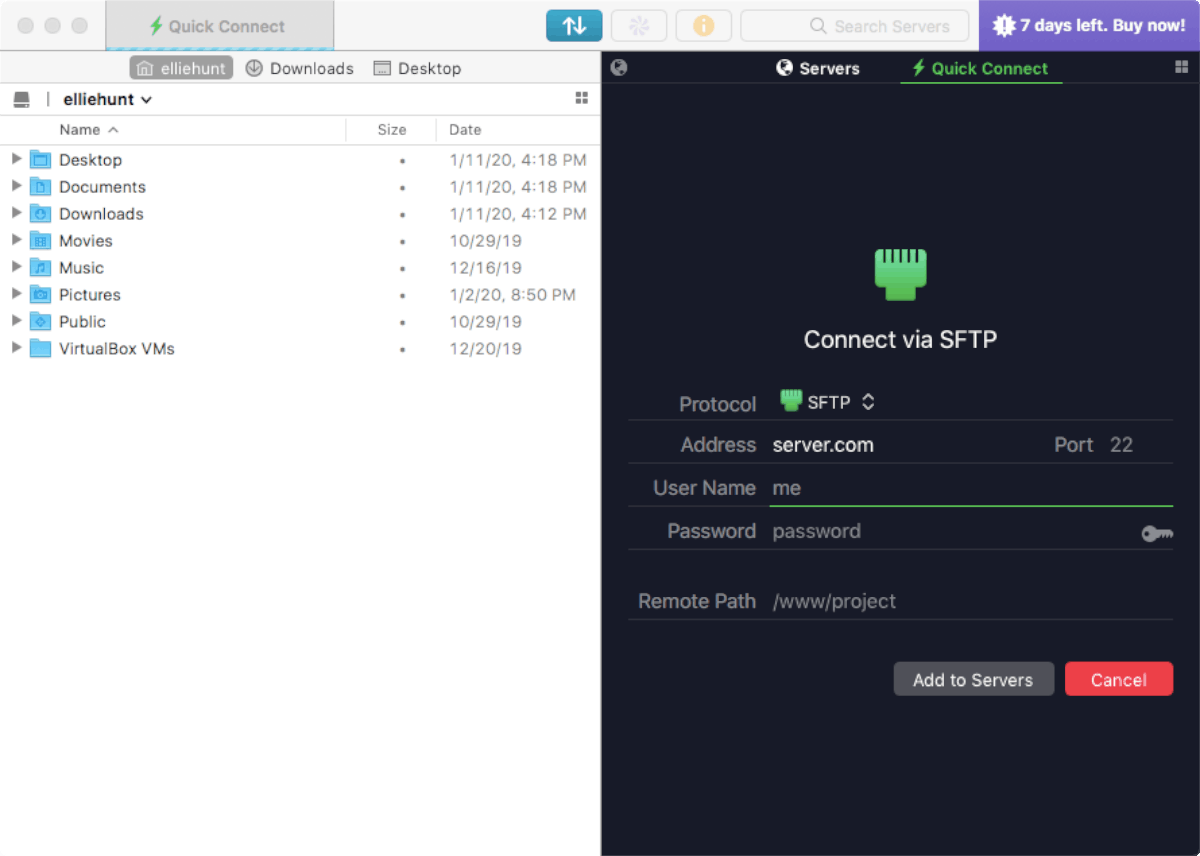Viewport: 1200px width, 856px height.
Task: Select the Desktop folder name in file list
Action: (x=90, y=160)
